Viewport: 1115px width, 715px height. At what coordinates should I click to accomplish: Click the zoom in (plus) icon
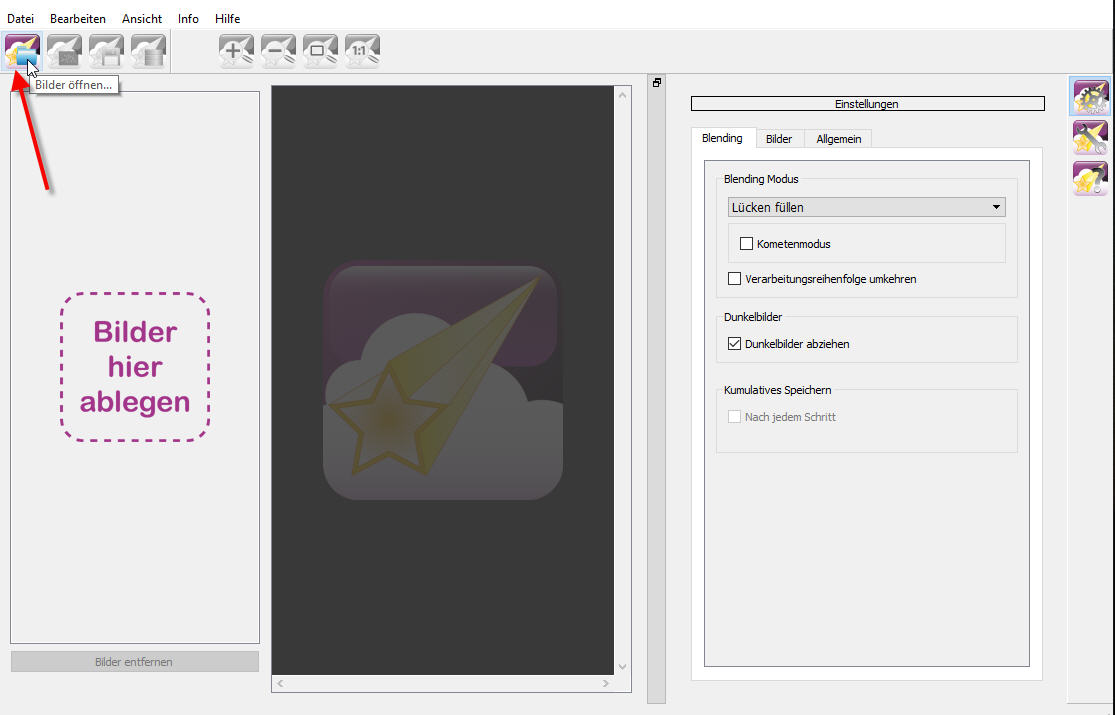[236, 51]
